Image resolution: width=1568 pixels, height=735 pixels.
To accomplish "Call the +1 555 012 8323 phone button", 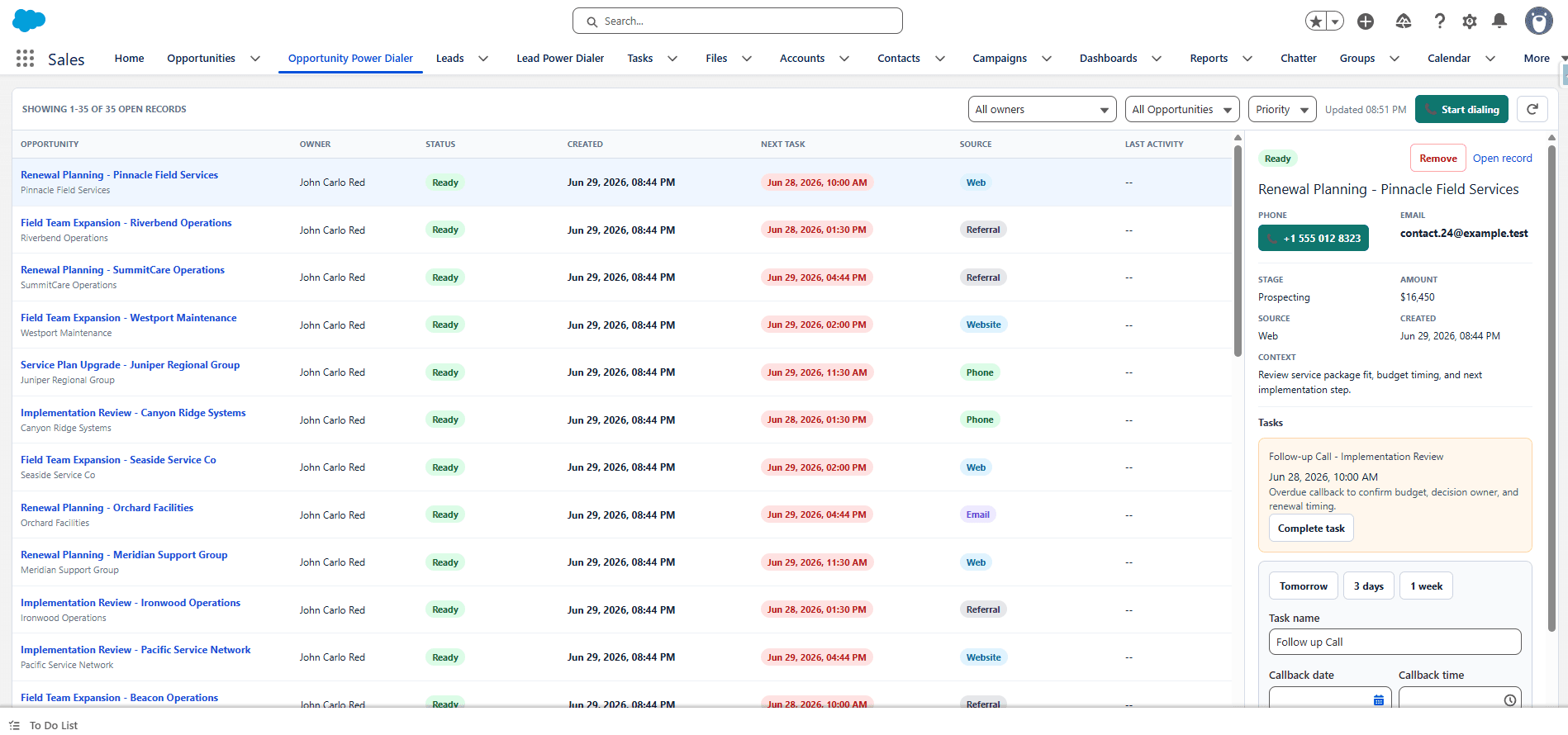I will (1314, 238).
